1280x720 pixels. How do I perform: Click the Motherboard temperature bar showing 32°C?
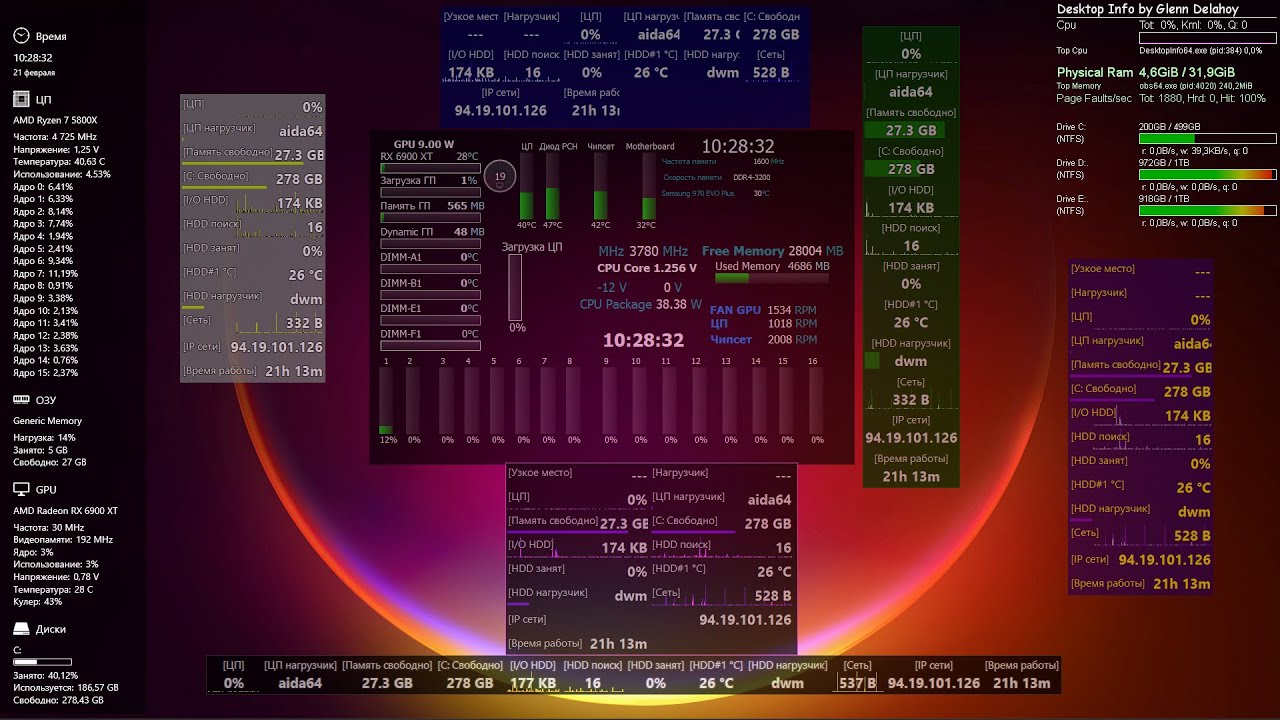[648, 186]
